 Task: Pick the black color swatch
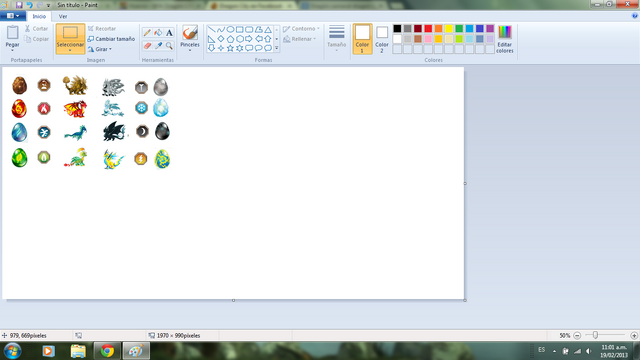397,29
